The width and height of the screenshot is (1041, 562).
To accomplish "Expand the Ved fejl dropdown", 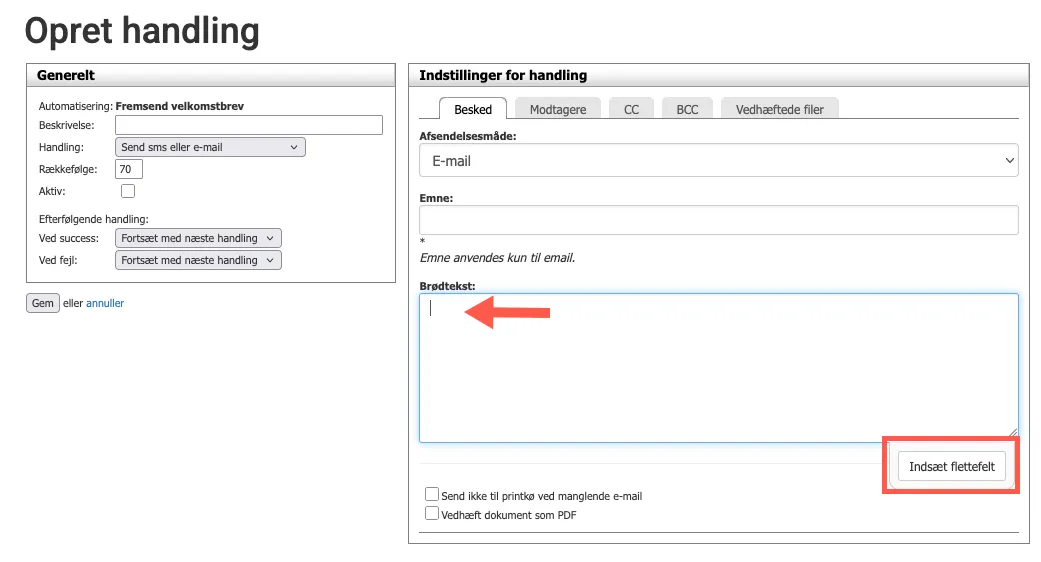I will pos(199,260).
